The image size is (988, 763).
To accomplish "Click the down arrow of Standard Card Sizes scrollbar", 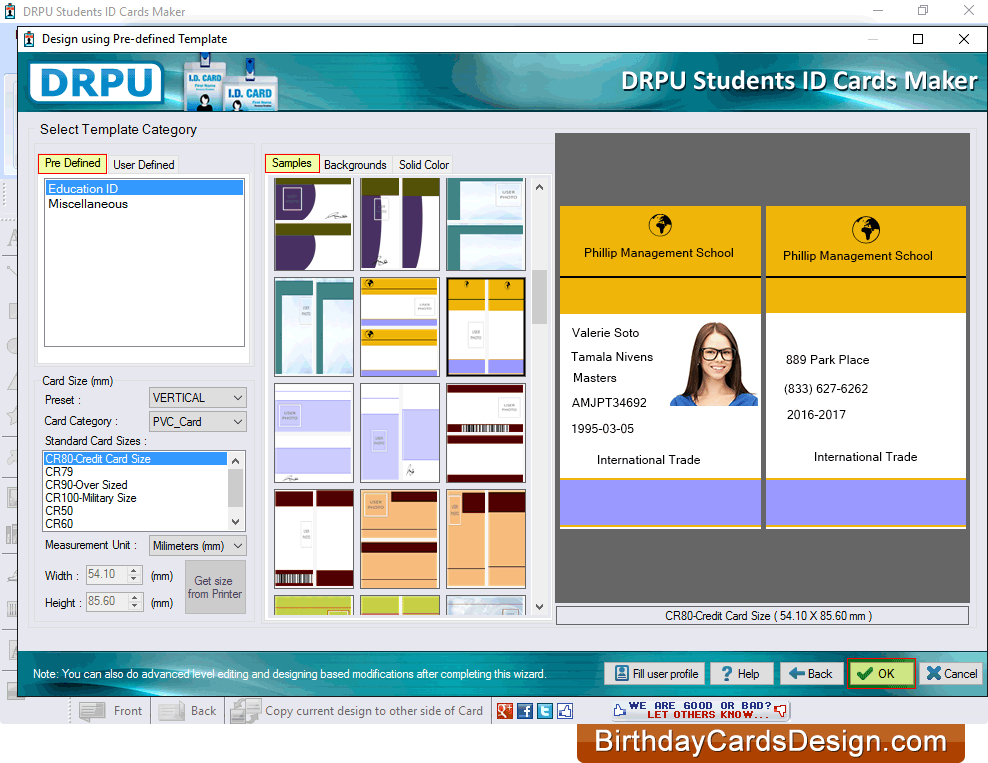I will point(235,522).
